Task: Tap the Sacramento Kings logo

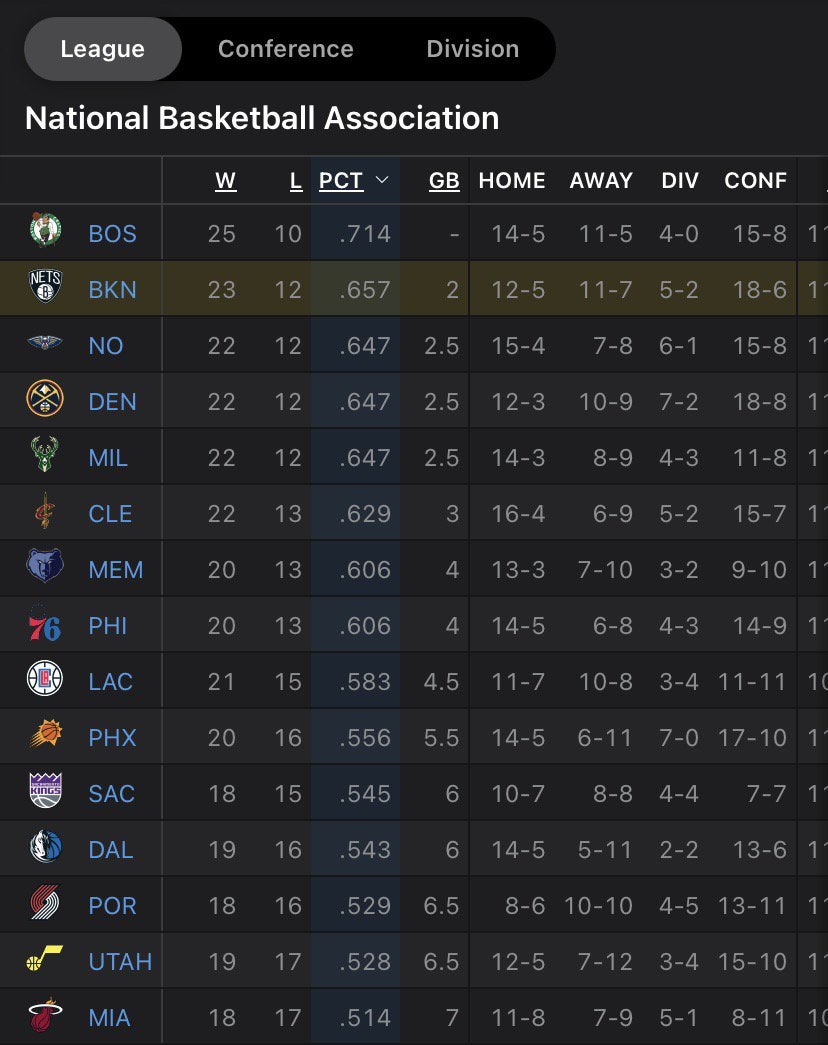Action: pyautogui.click(x=45, y=793)
